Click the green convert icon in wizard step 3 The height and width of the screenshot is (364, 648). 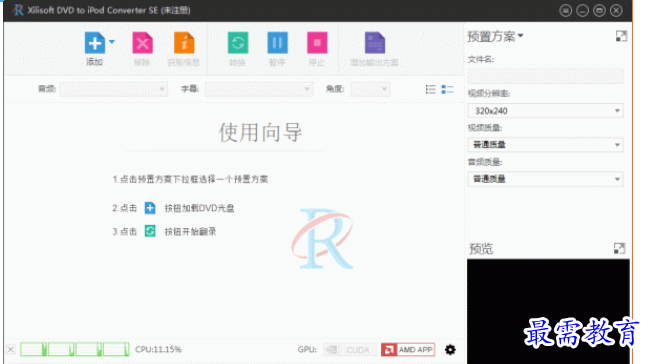click(x=150, y=231)
